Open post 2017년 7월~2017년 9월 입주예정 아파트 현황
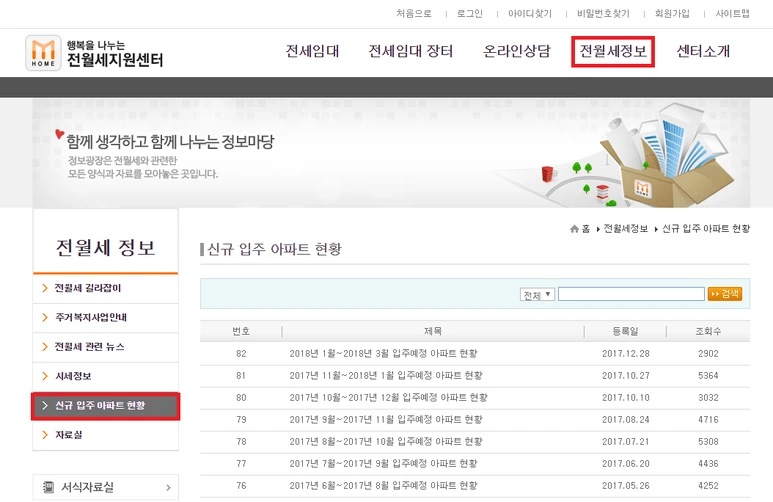The image size is (773, 502). coord(384,464)
